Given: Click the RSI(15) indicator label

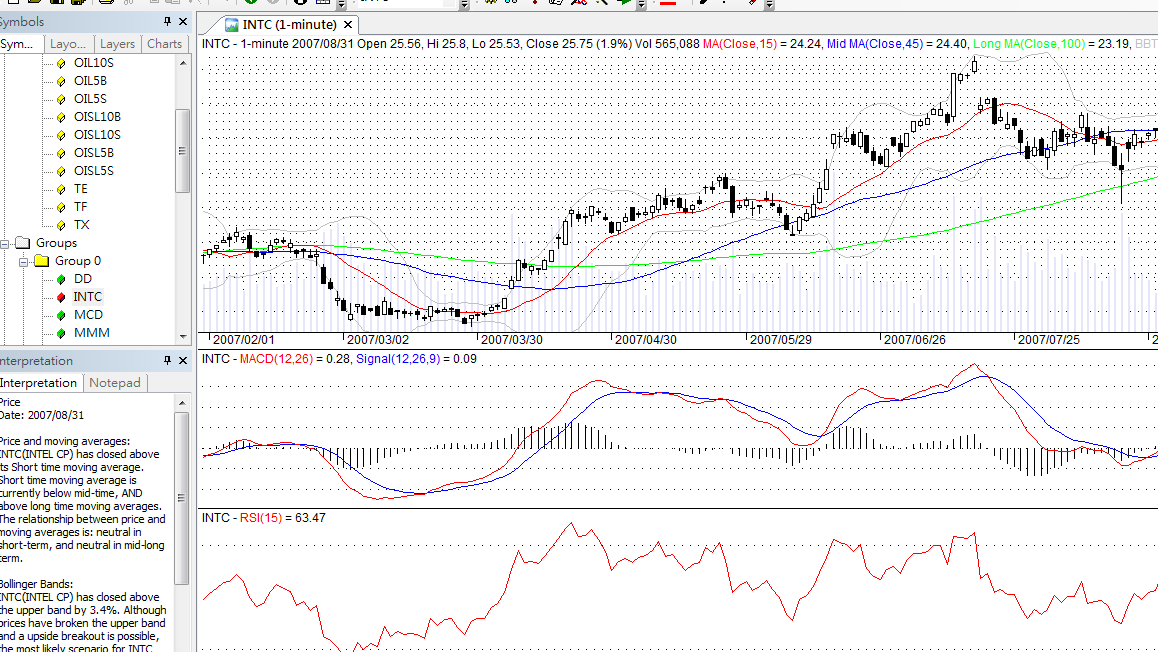Looking at the screenshot, I should (261, 518).
